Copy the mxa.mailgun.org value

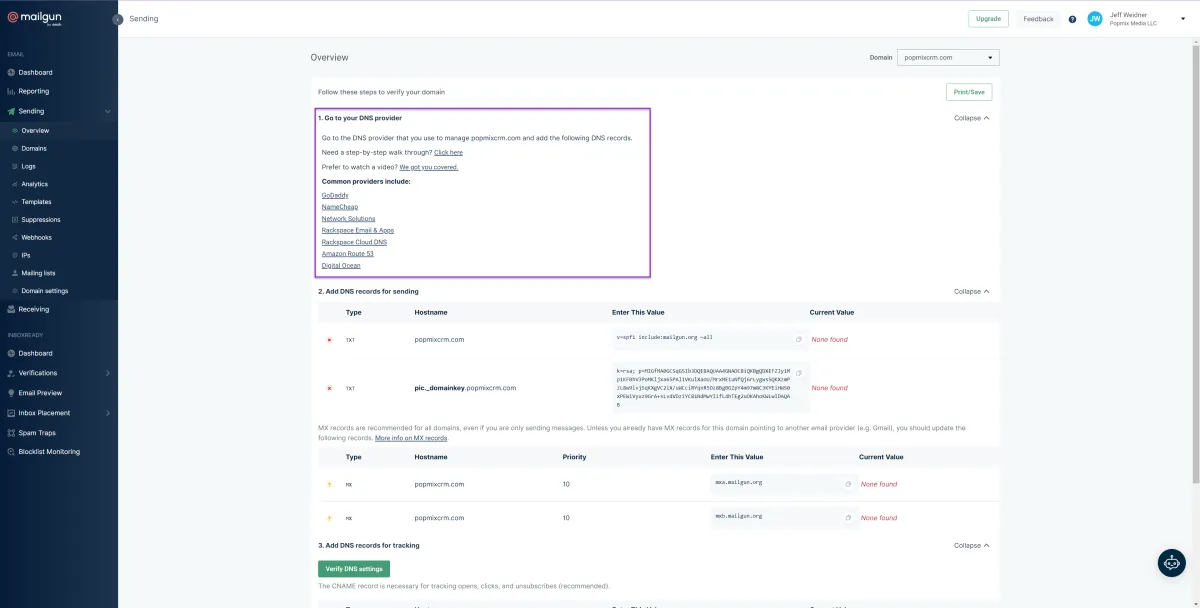tap(848, 484)
